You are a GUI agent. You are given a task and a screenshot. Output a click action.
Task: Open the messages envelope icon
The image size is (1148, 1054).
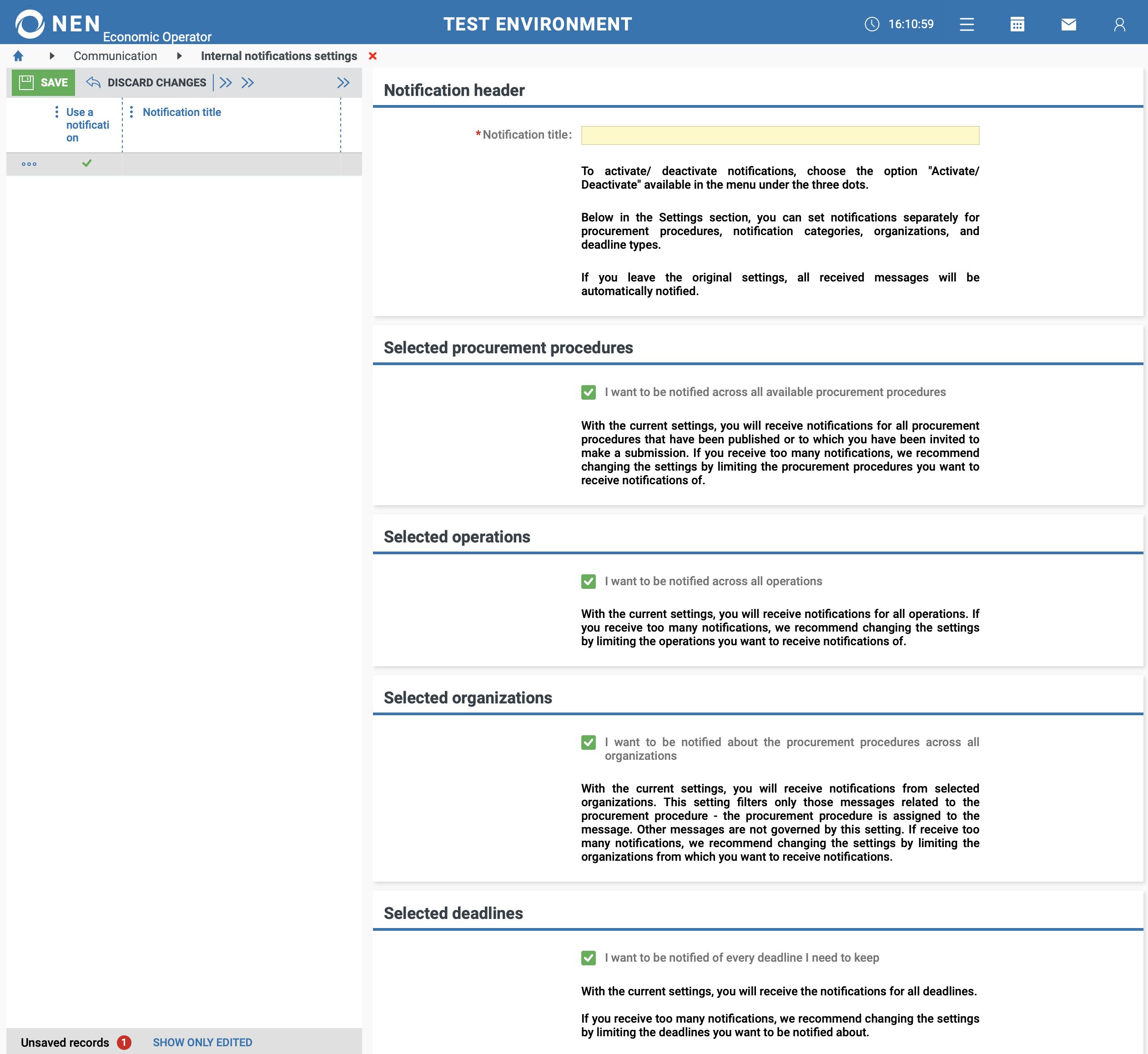[1069, 25]
